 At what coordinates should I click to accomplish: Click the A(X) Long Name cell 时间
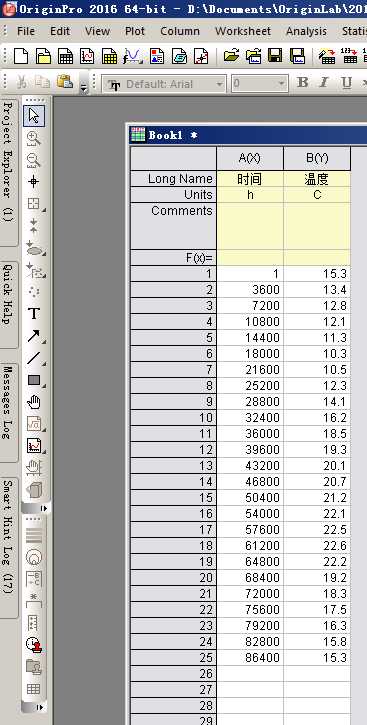tap(250, 179)
